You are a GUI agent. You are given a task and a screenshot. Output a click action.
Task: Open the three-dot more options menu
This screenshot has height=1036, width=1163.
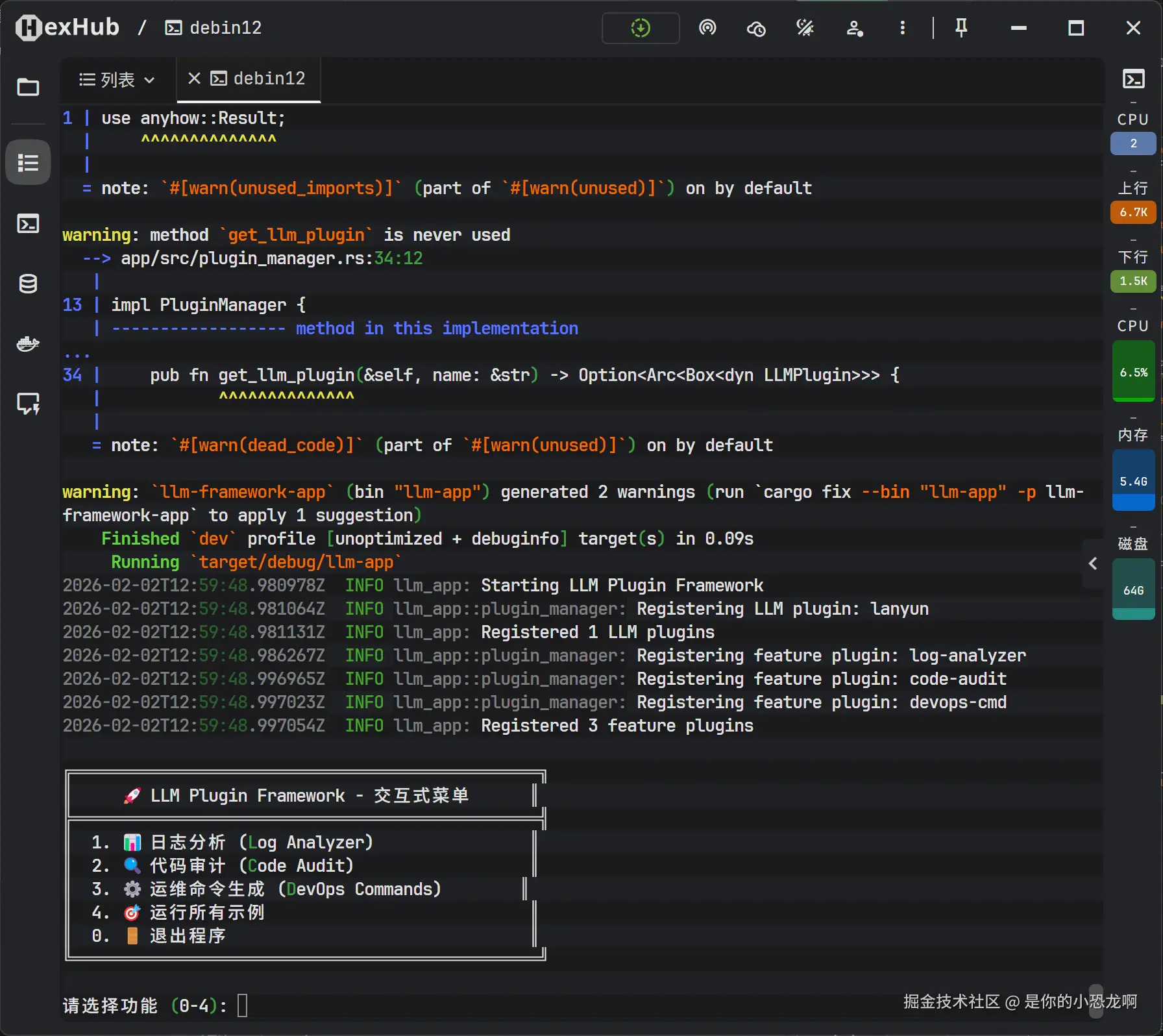coord(902,28)
